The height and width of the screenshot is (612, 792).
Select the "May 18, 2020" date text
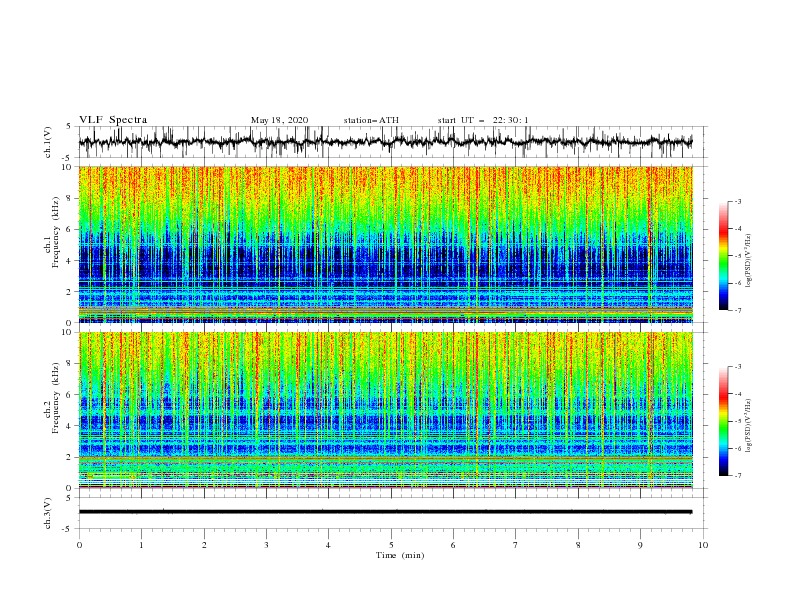click(279, 120)
